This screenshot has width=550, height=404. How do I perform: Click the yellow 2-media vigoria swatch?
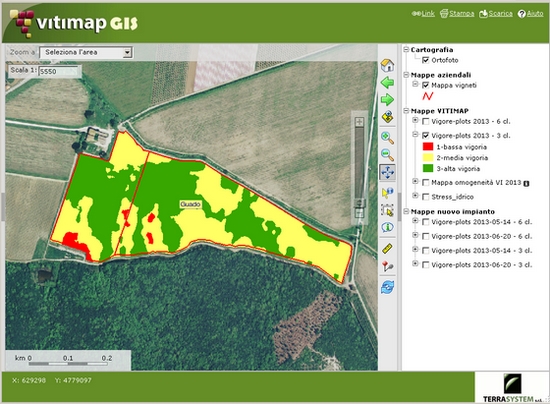tap(428, 157)
